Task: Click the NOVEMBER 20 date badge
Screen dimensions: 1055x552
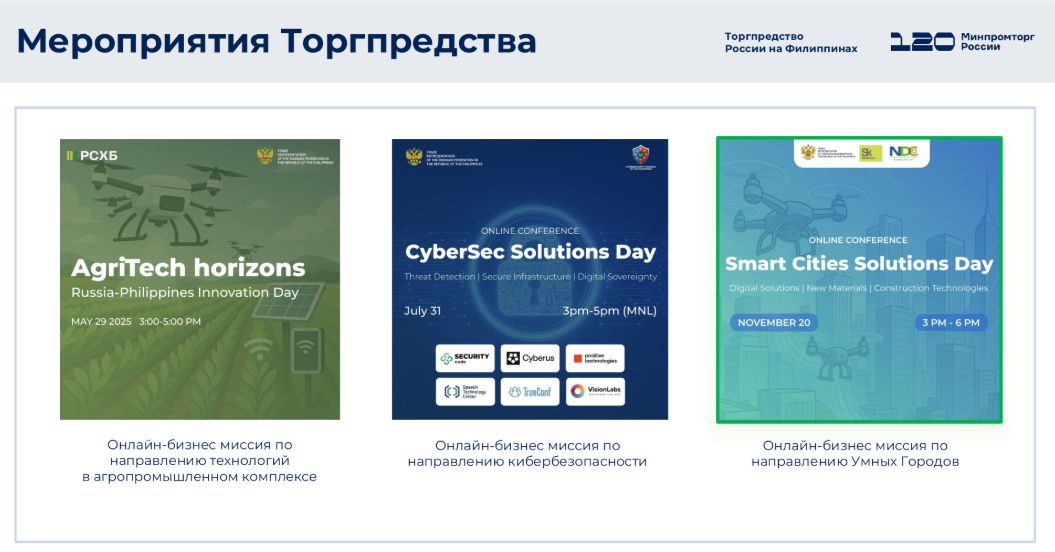Action: pyautogui.click(x=773, y=323)
